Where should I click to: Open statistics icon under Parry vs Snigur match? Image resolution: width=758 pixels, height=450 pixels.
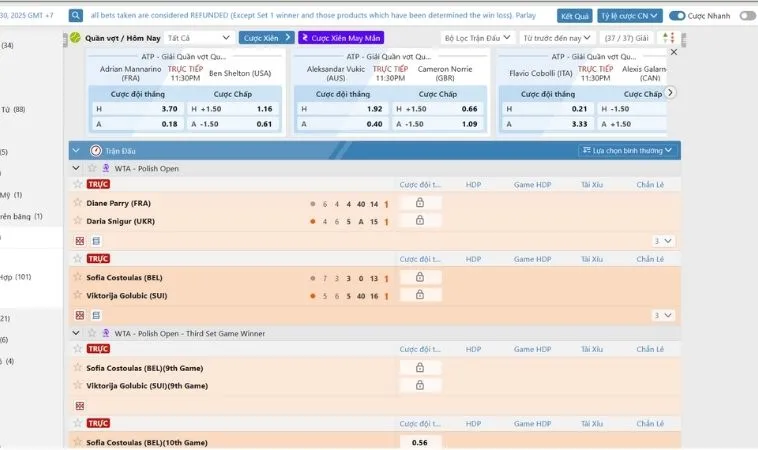96,241
